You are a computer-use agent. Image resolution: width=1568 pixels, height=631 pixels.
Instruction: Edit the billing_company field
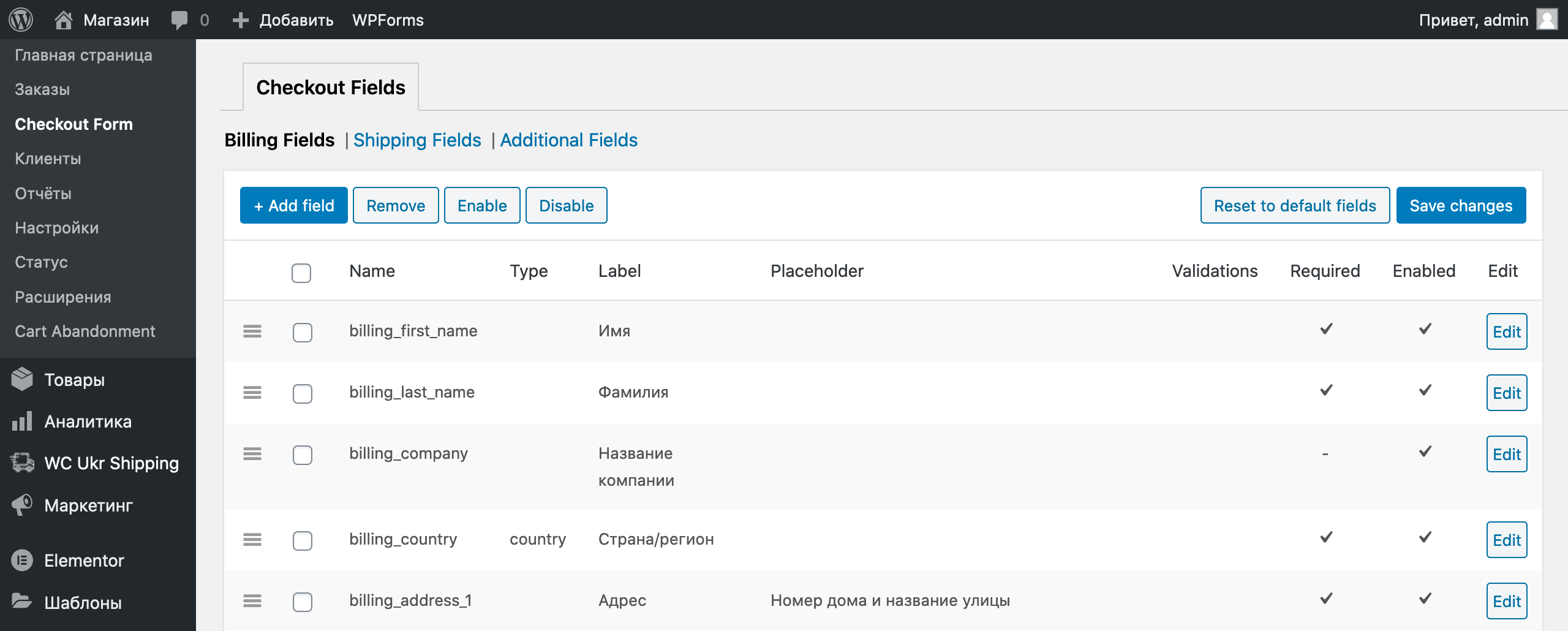(x=1507, y=454)
